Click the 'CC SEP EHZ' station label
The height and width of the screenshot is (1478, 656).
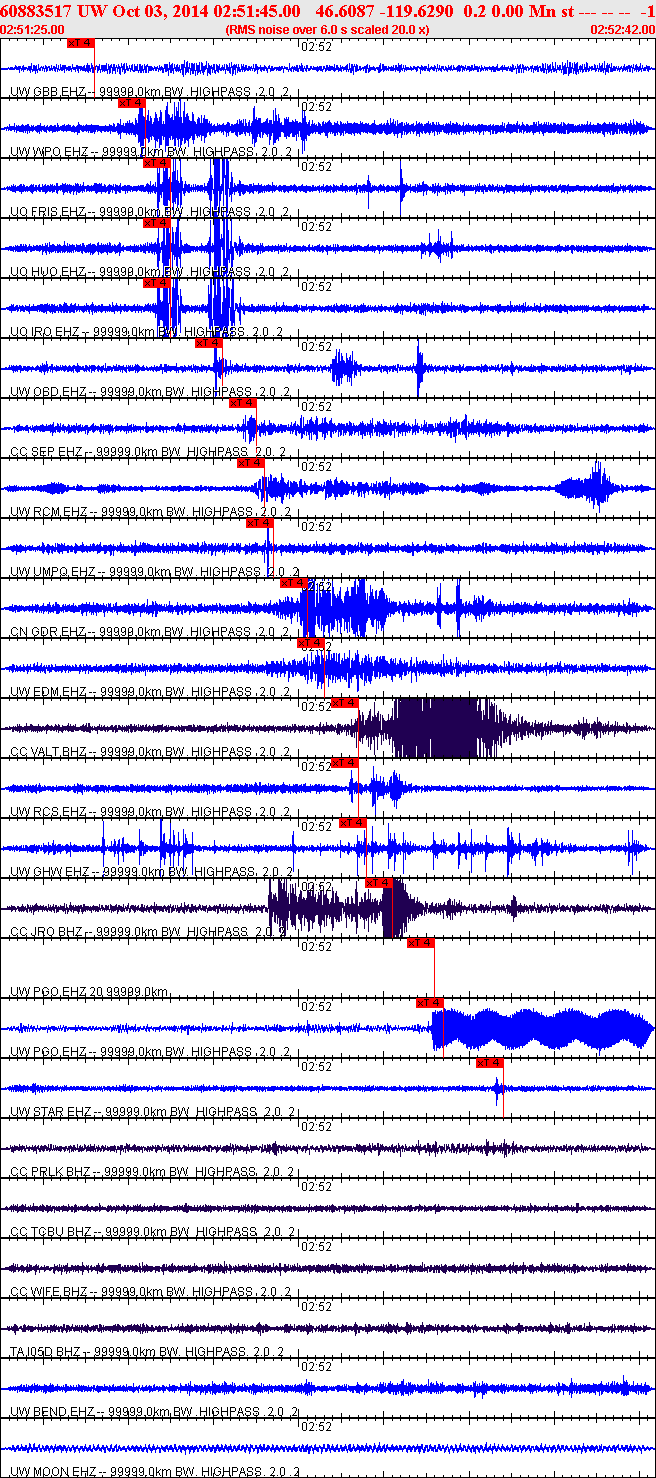pyautogui.click(x=47, y=452)
